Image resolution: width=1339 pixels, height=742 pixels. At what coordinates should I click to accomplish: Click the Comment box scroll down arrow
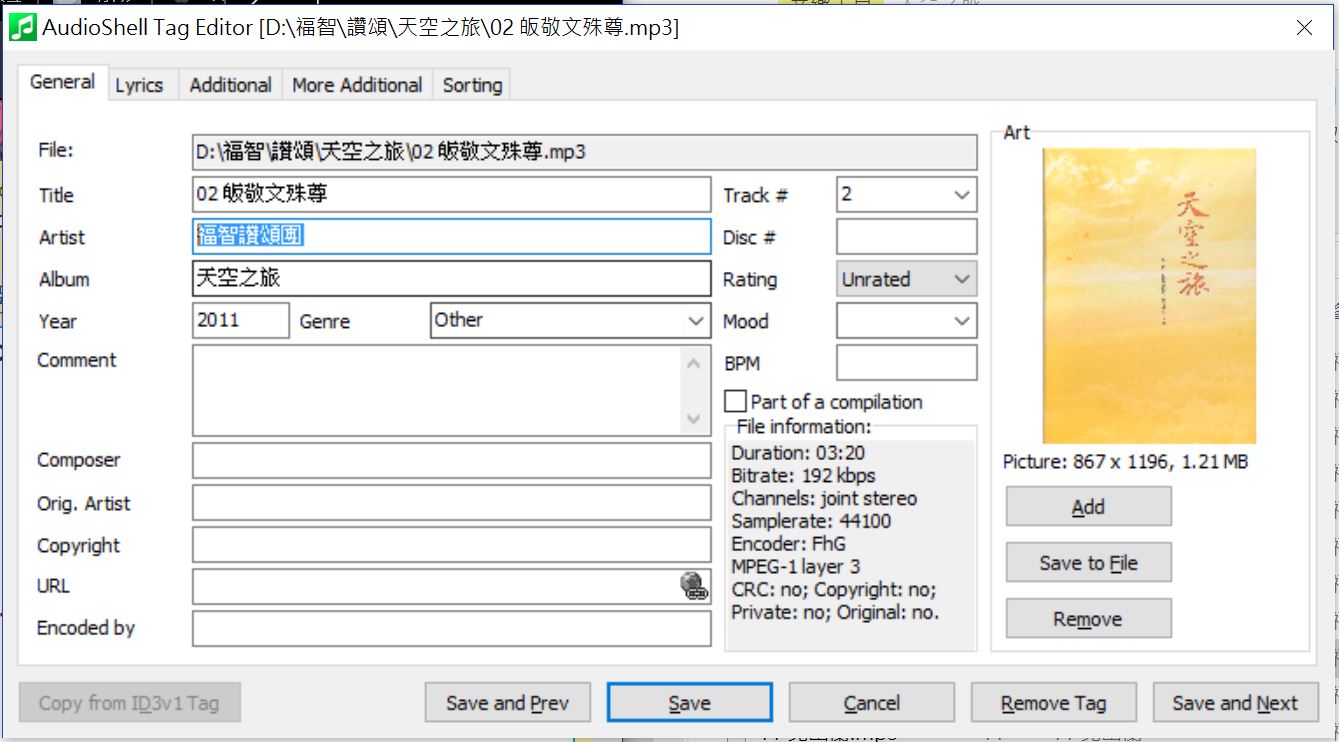pyautogui.click(x=694, y=420)
